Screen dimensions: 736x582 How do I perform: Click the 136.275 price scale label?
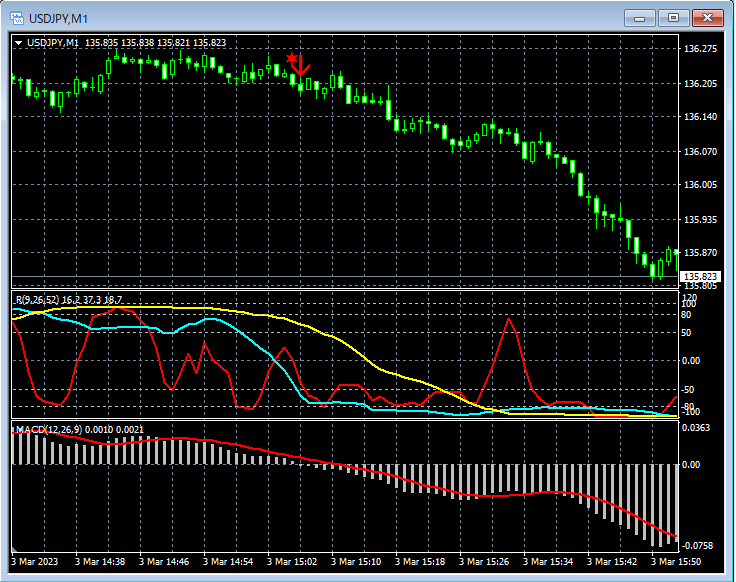pyautogui.click(x=698, y=49)
